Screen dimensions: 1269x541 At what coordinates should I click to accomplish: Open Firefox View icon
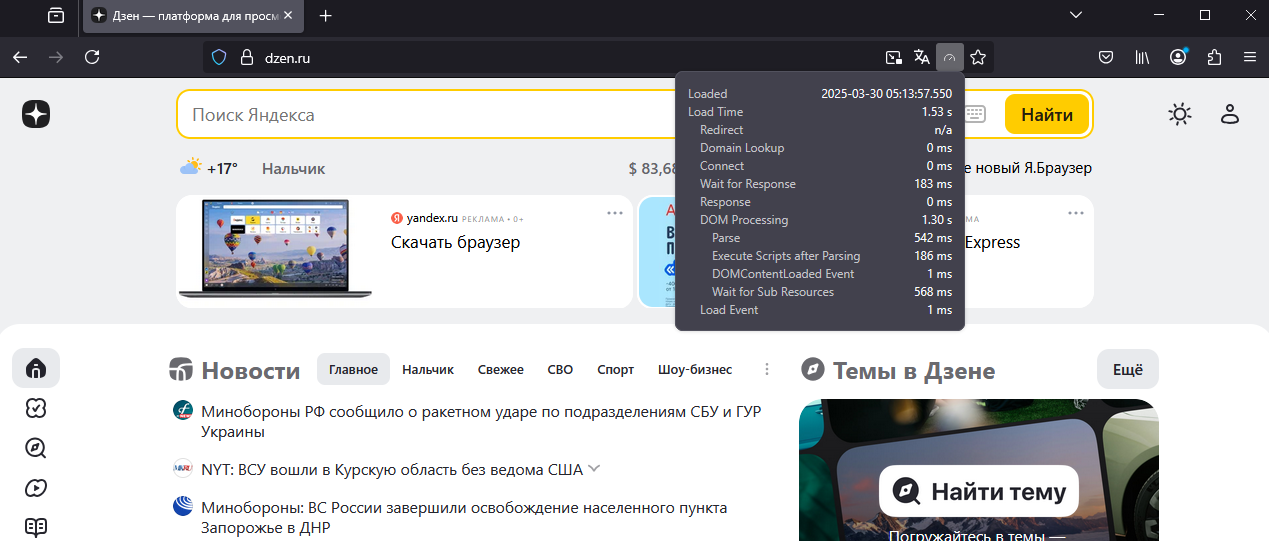(55, 15)
